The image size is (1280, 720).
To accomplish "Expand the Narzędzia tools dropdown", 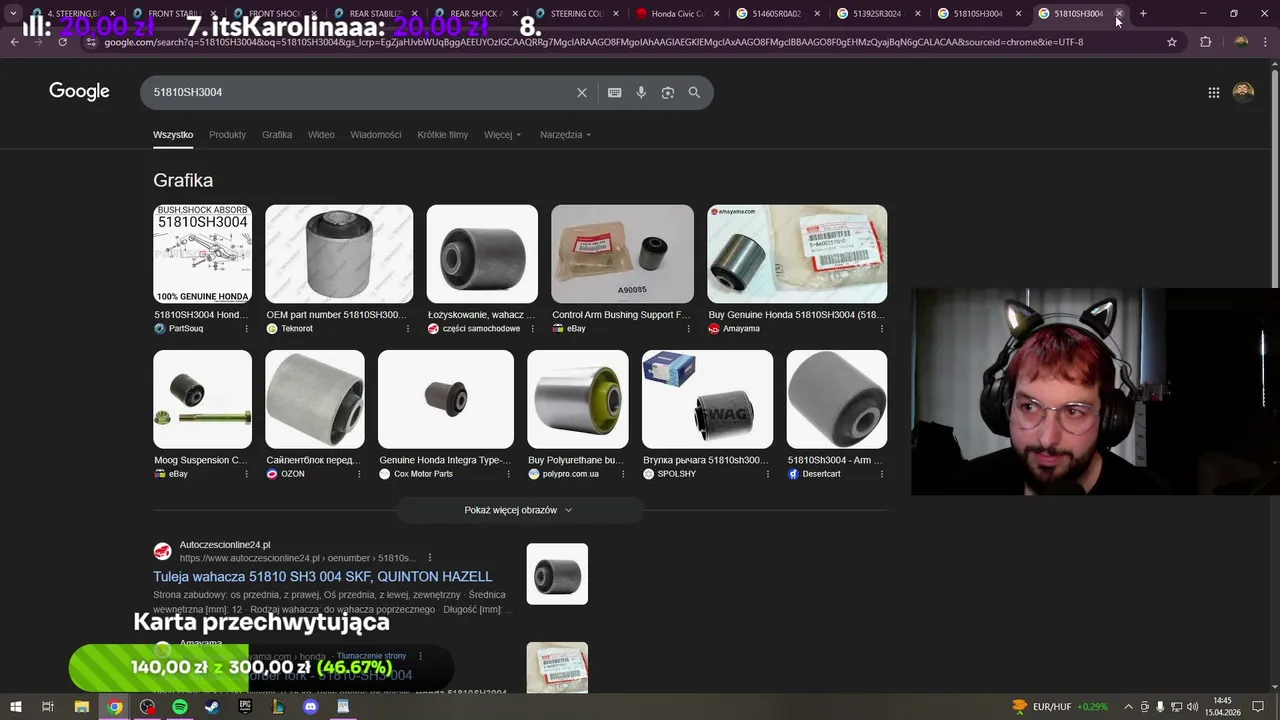I will point(565,134).
